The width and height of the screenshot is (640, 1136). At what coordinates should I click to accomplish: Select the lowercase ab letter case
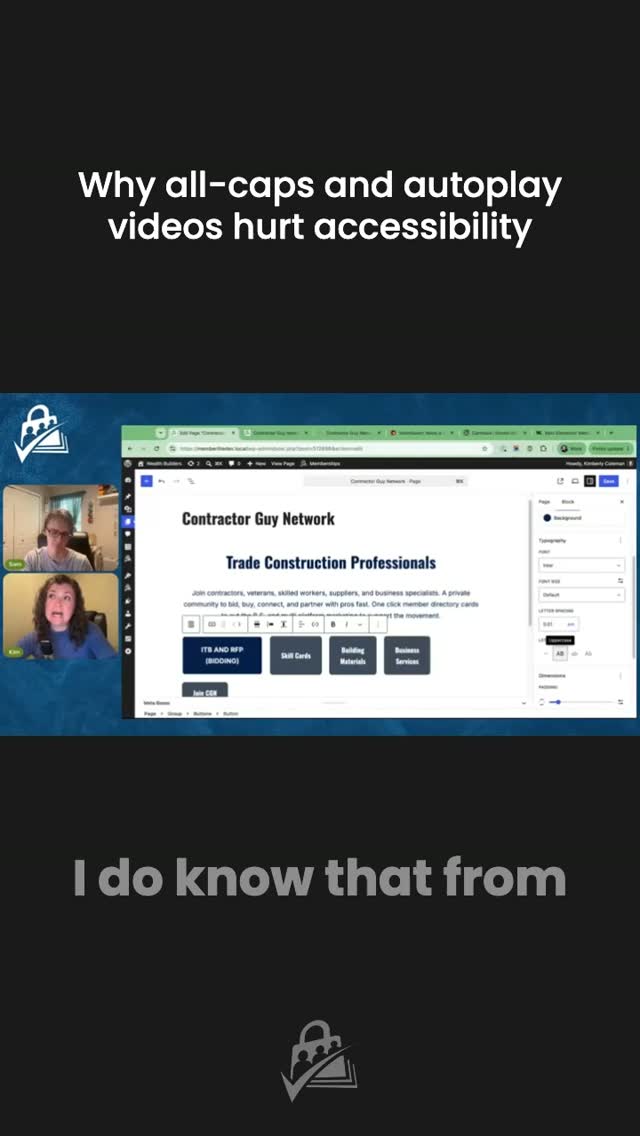point(574,653)
